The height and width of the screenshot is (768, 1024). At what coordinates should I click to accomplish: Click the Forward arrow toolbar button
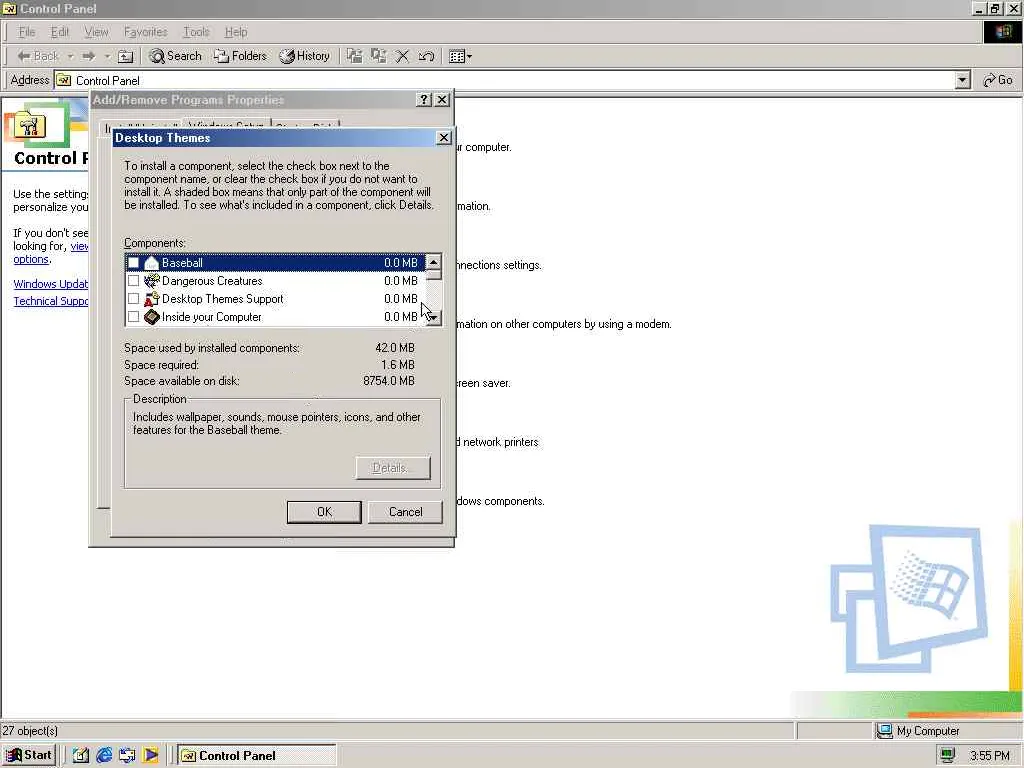[x=89, y=56]
